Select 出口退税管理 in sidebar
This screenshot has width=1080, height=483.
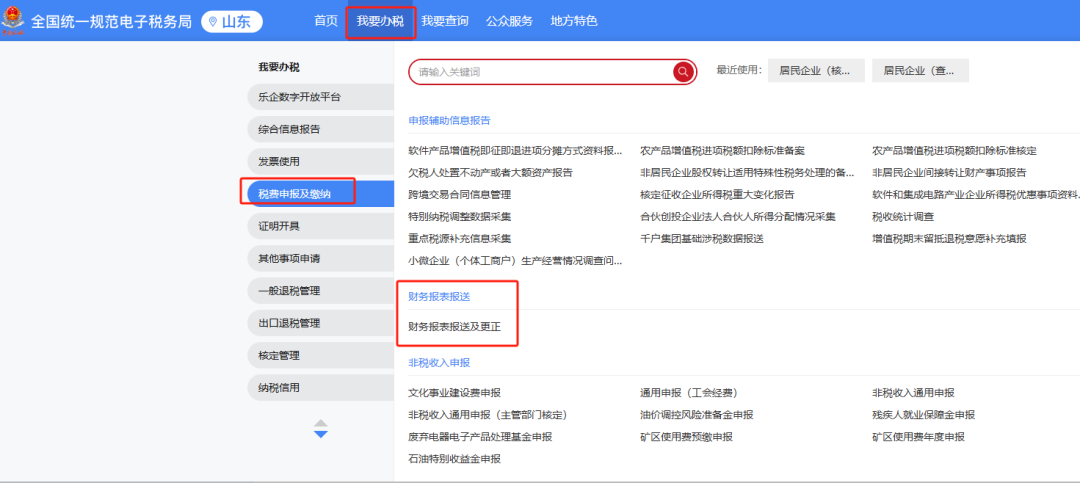[320, 323]
